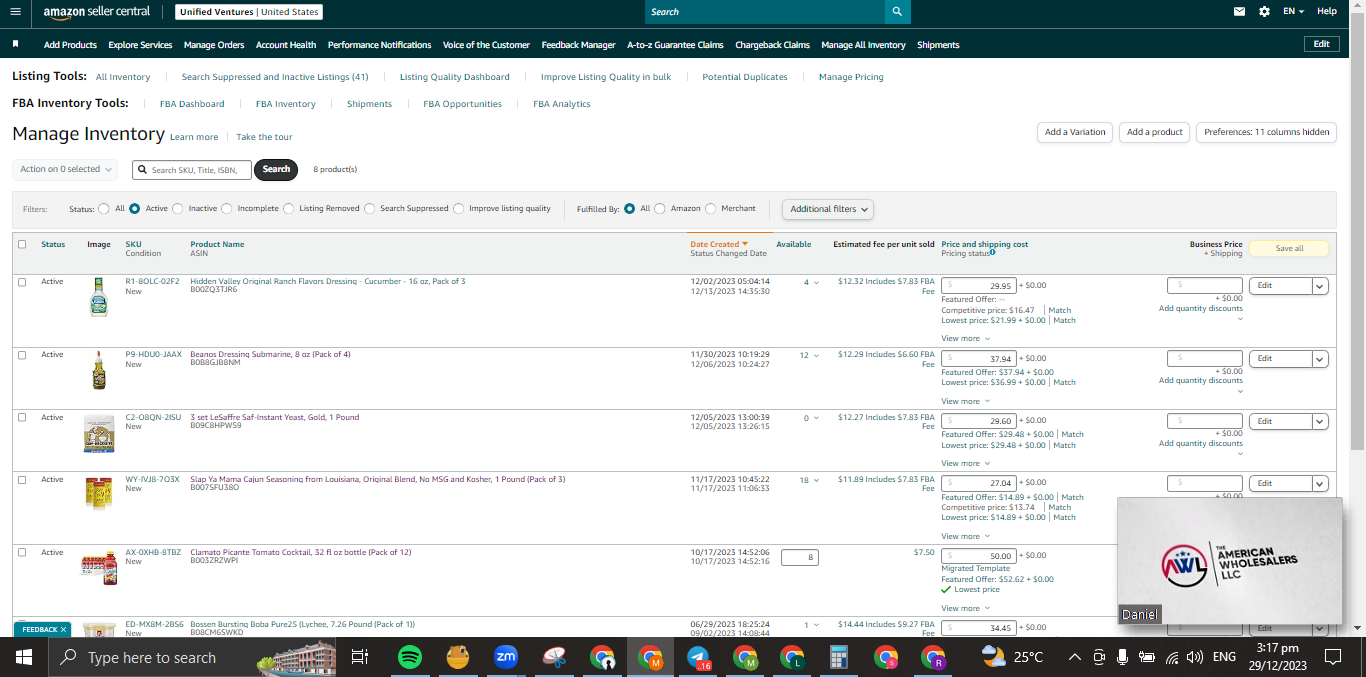Select the Amazon fulfilled-by radio button
This screenshot has height=677, width=1366.
660,209
